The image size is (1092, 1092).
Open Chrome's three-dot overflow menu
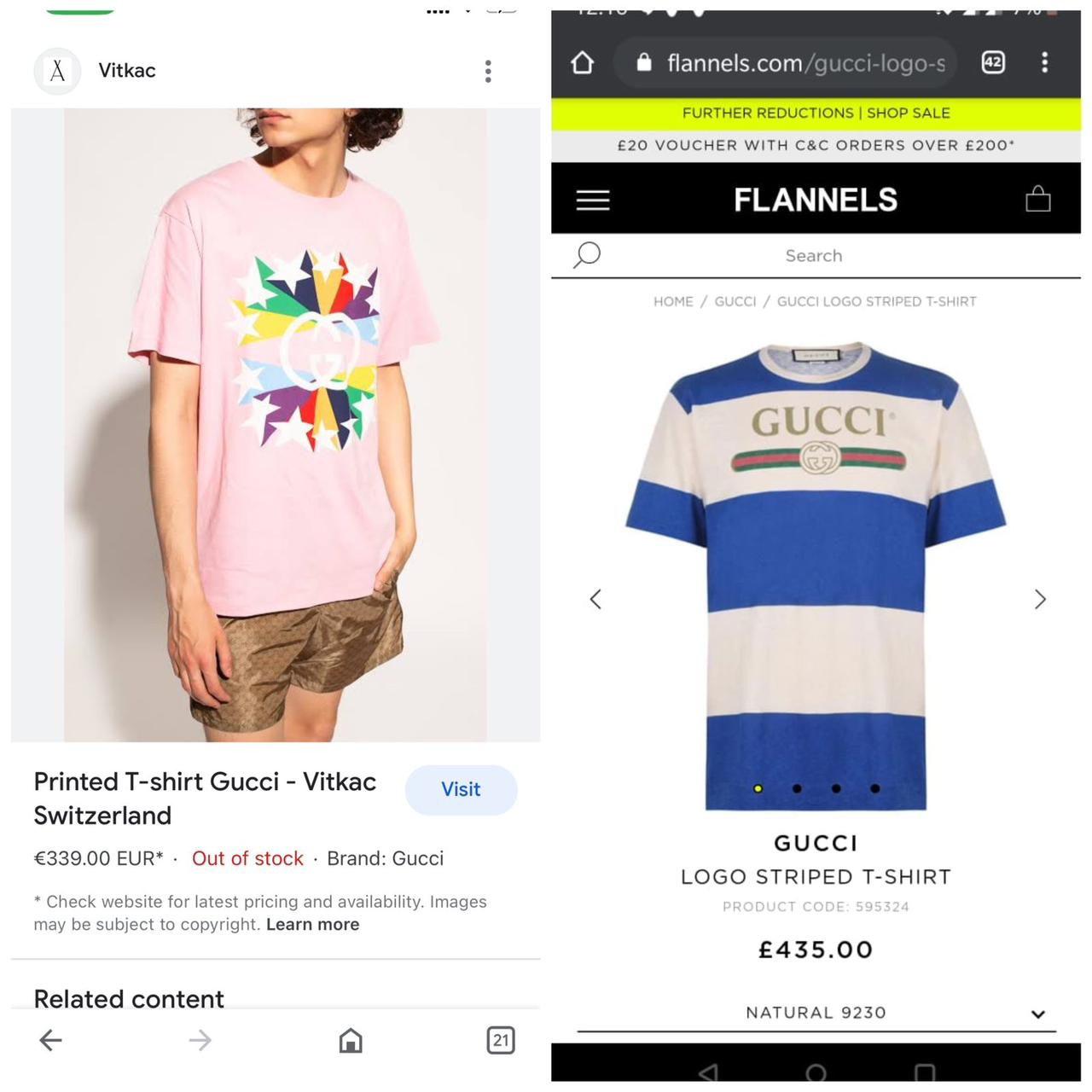[1044, 62]
